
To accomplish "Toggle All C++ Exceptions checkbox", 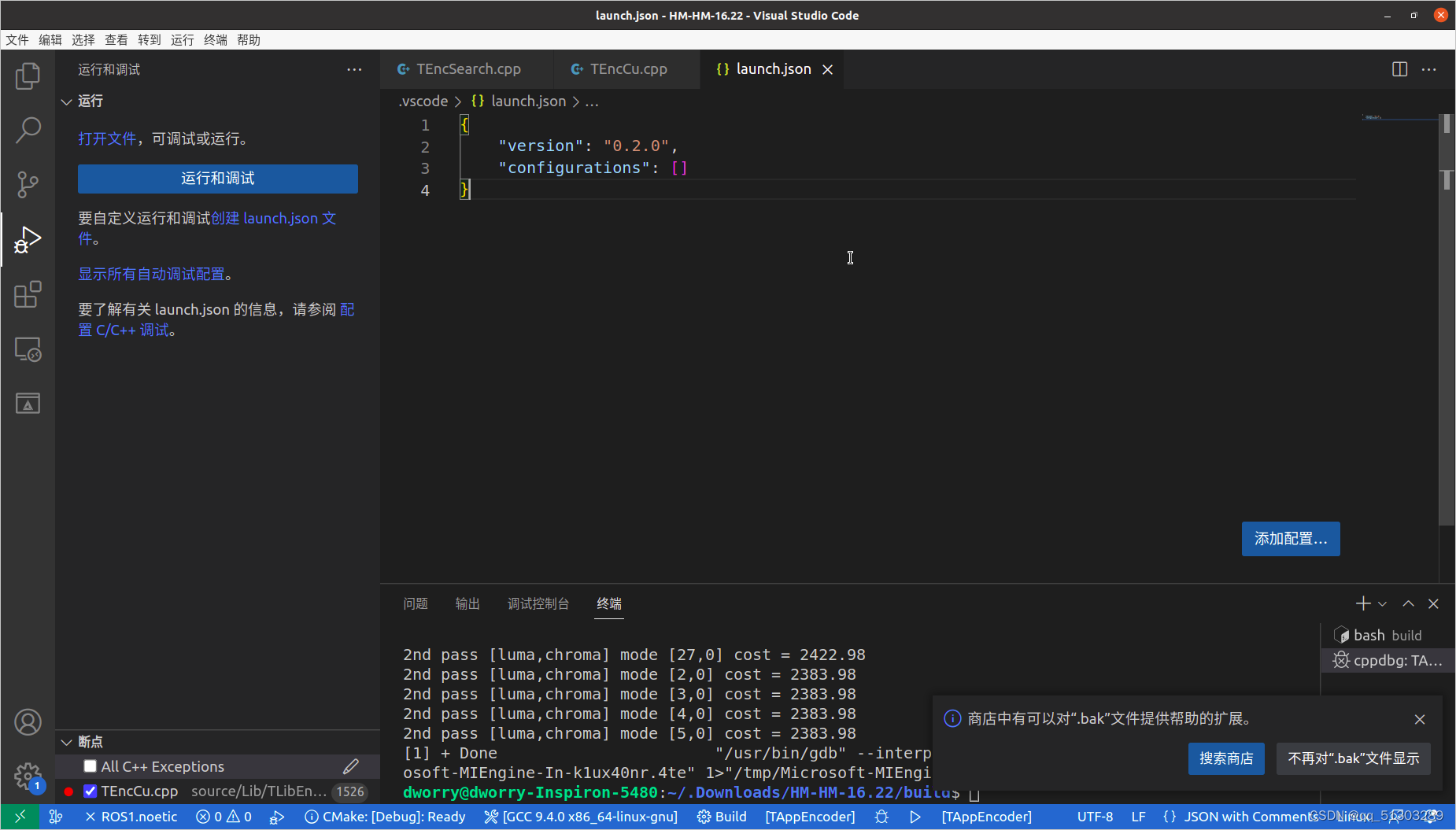I will pyautogui.click(x=90, y=766).
